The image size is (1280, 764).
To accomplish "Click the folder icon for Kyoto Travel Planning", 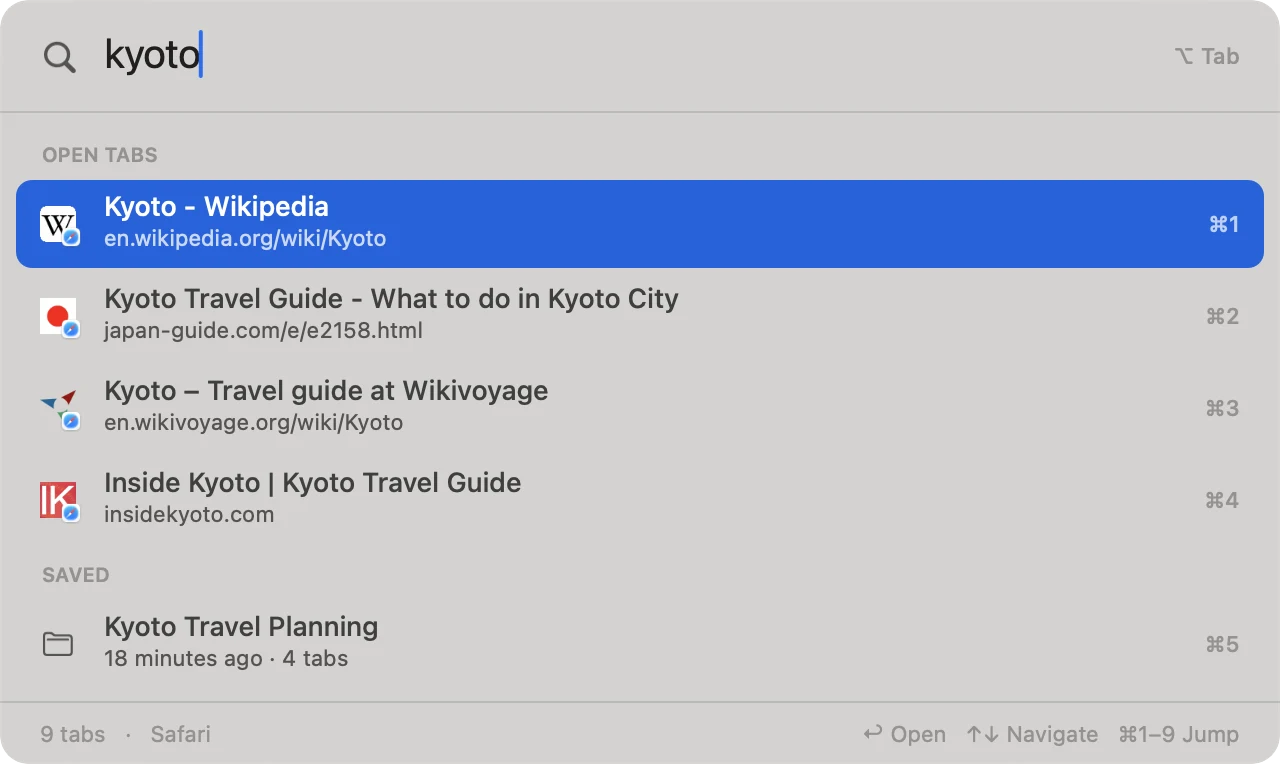I will (58, 644).
